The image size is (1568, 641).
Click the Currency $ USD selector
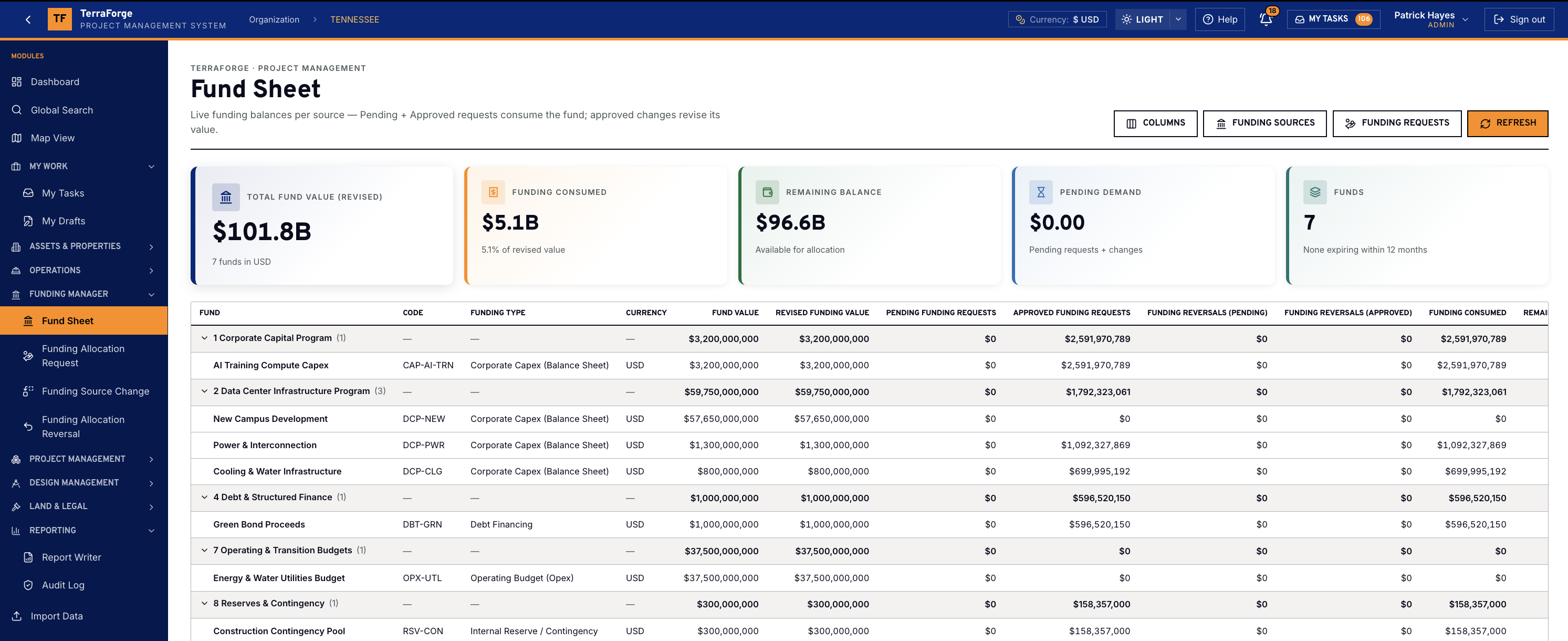tap(1057, 19)
